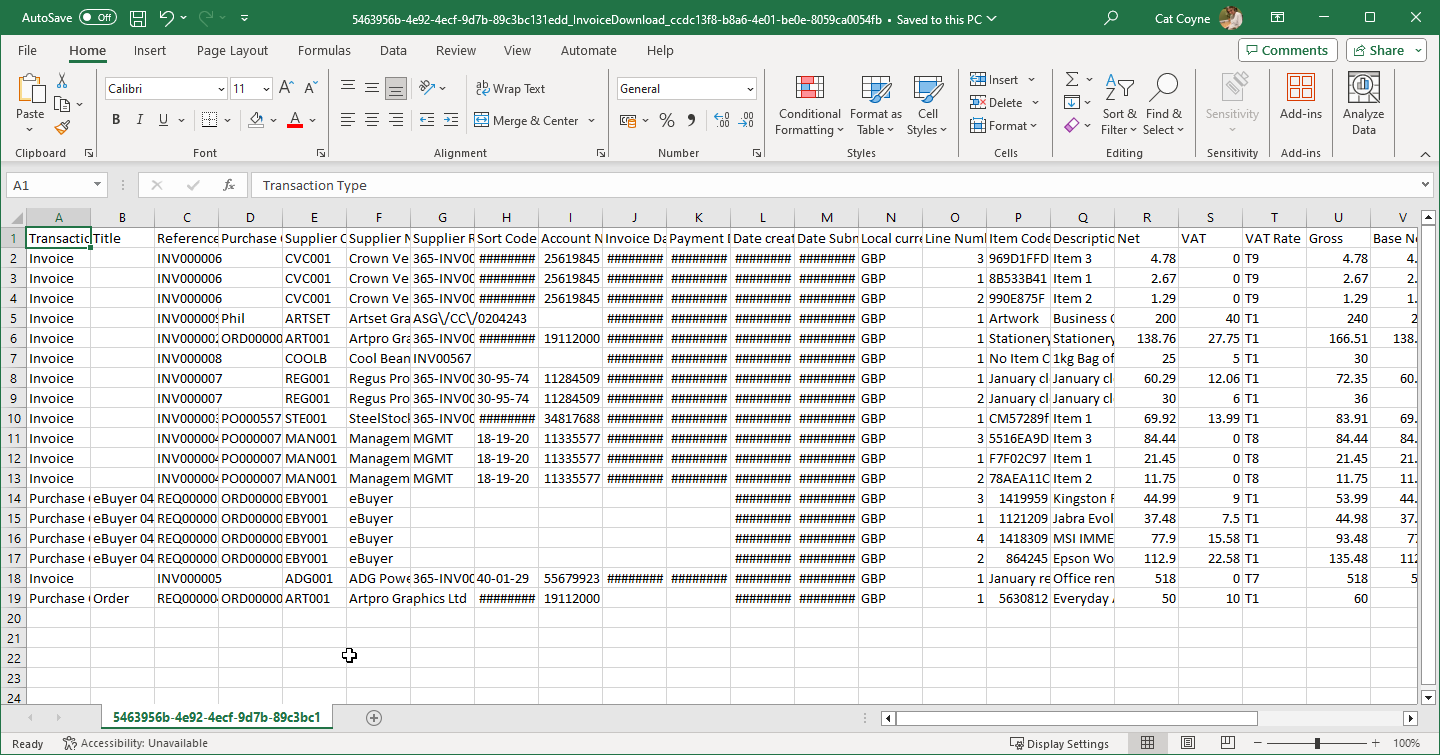Open the File menu
Screen dimensions: 1440x755
coord(27,50)
